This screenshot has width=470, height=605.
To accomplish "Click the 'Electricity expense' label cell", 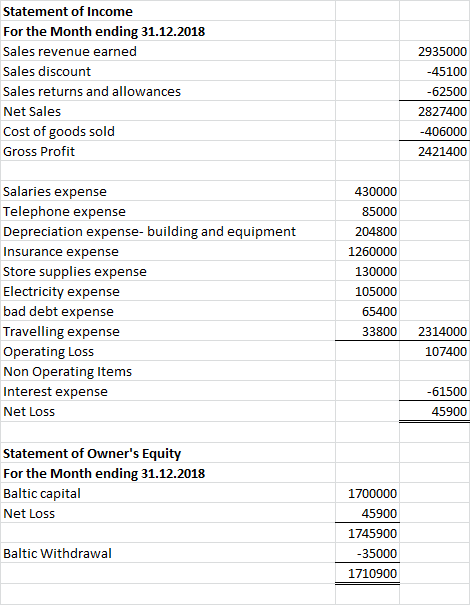I will pyautogui.click(x=168, y=291).
